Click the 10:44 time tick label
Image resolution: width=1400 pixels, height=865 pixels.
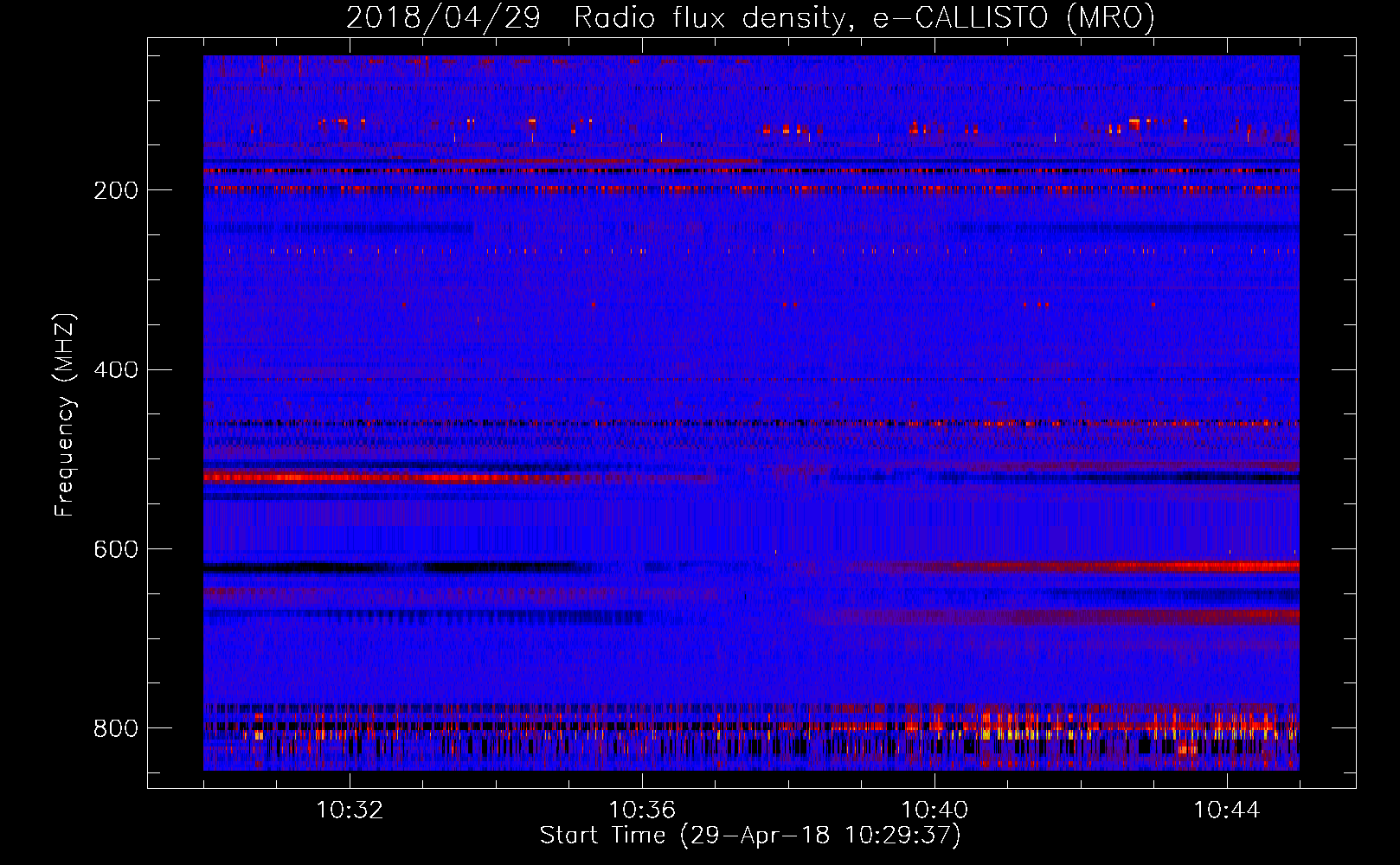pos(1227,811)
